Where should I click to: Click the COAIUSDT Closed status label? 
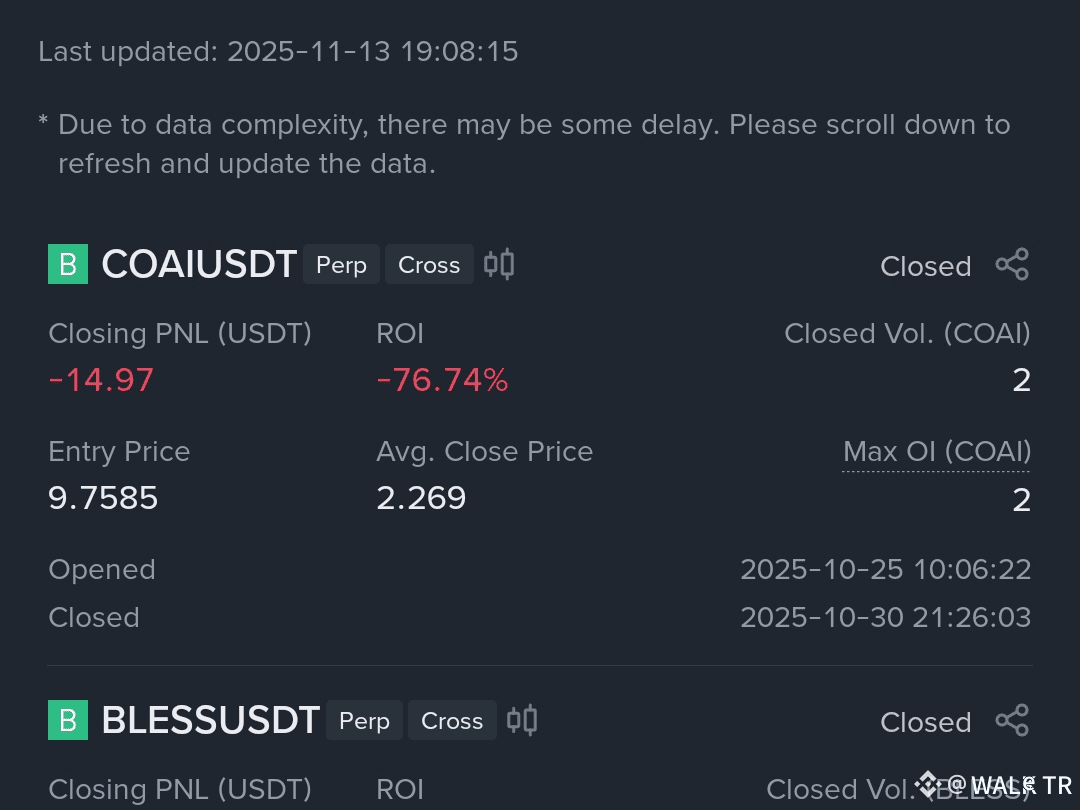coord(926,267)
